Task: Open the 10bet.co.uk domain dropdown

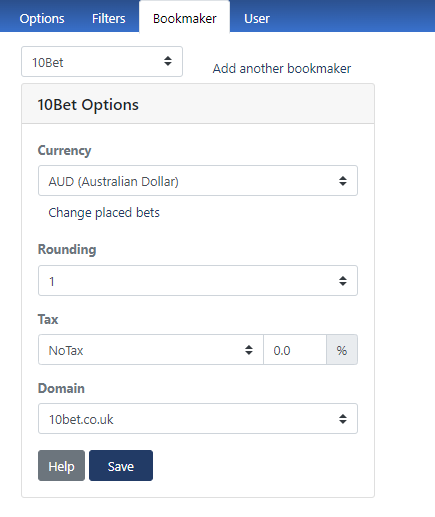Action: coord(198,419)
